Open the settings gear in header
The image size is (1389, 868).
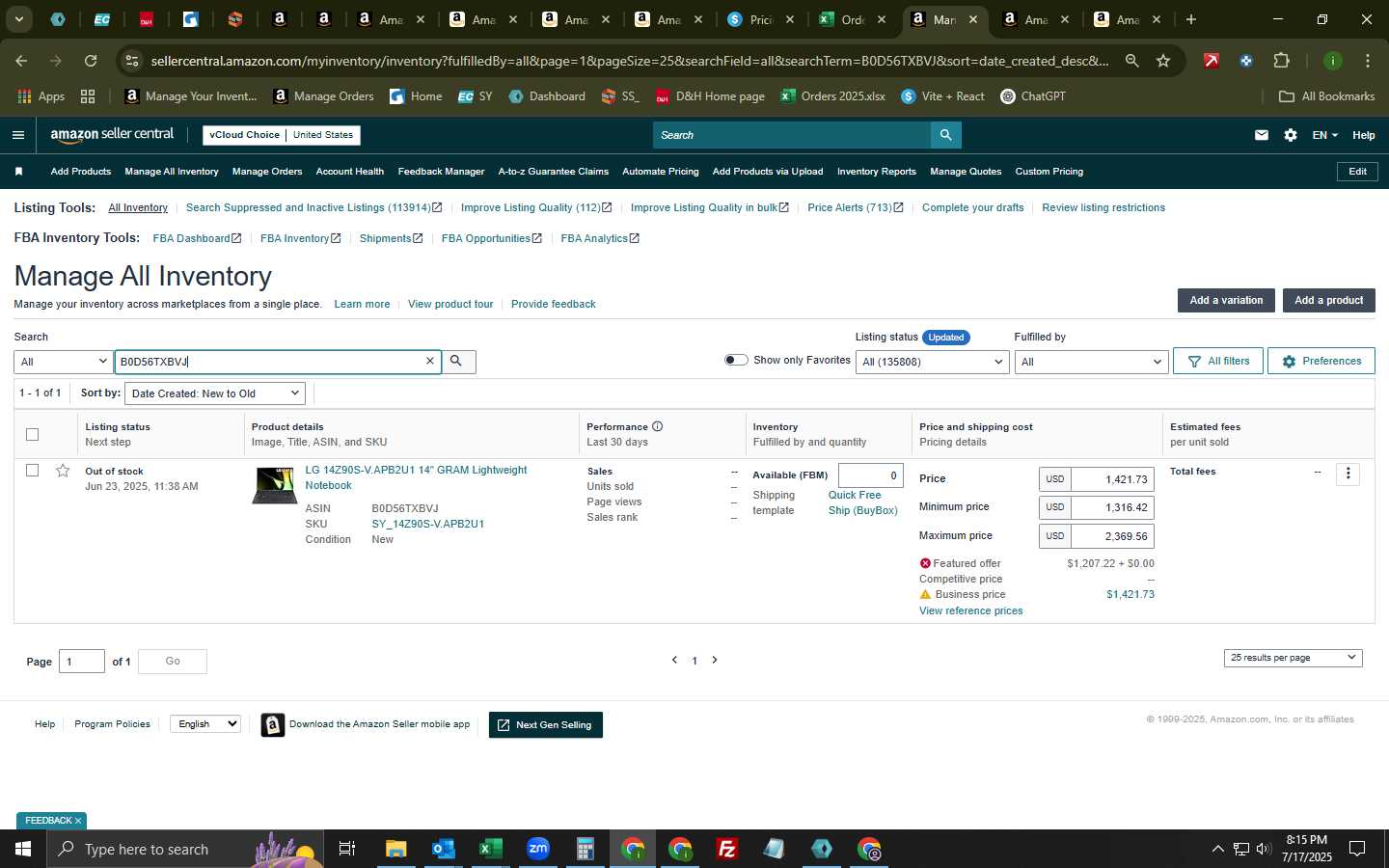1291,135
